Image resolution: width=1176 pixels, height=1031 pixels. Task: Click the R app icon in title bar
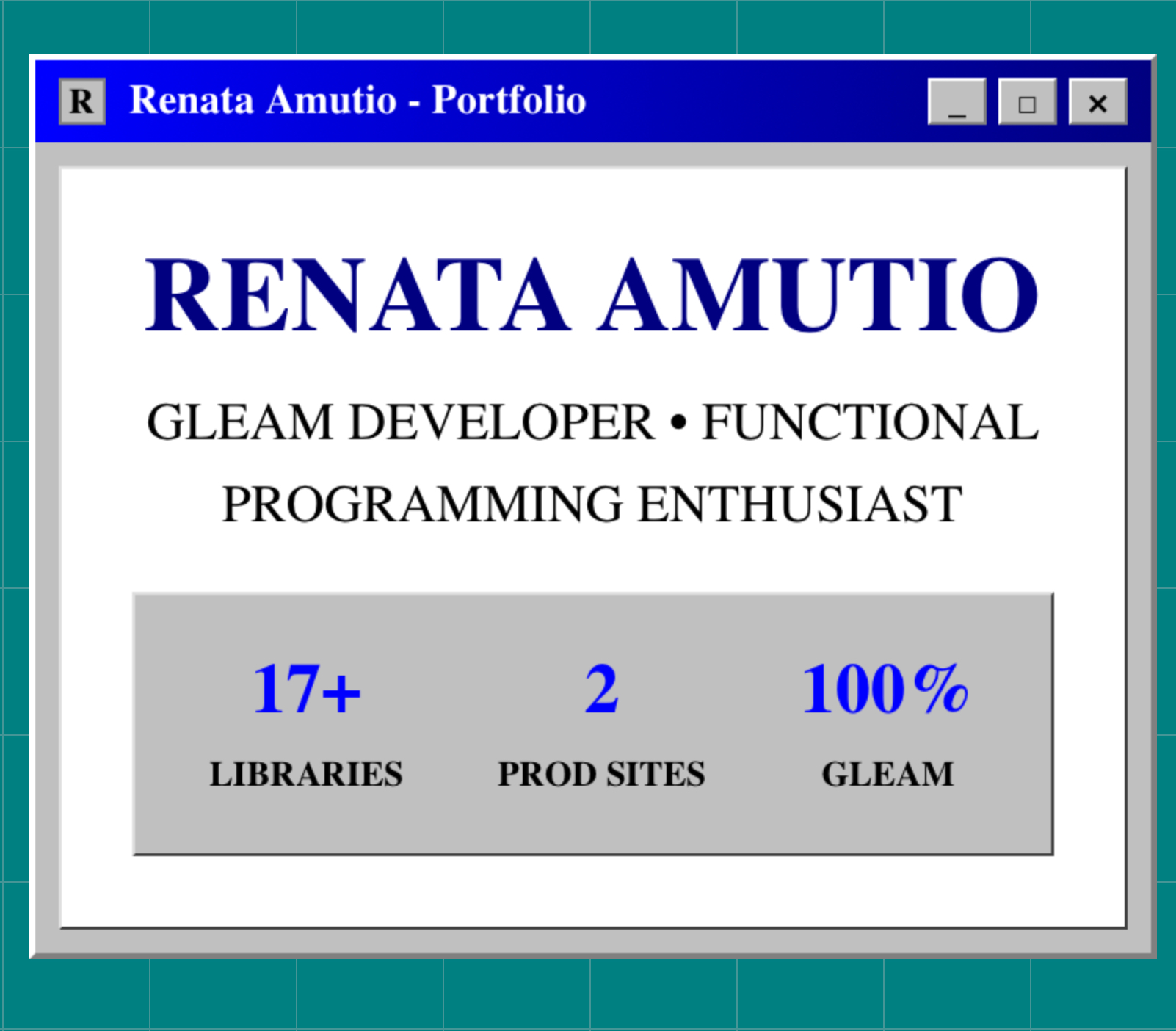click(81, 101)
